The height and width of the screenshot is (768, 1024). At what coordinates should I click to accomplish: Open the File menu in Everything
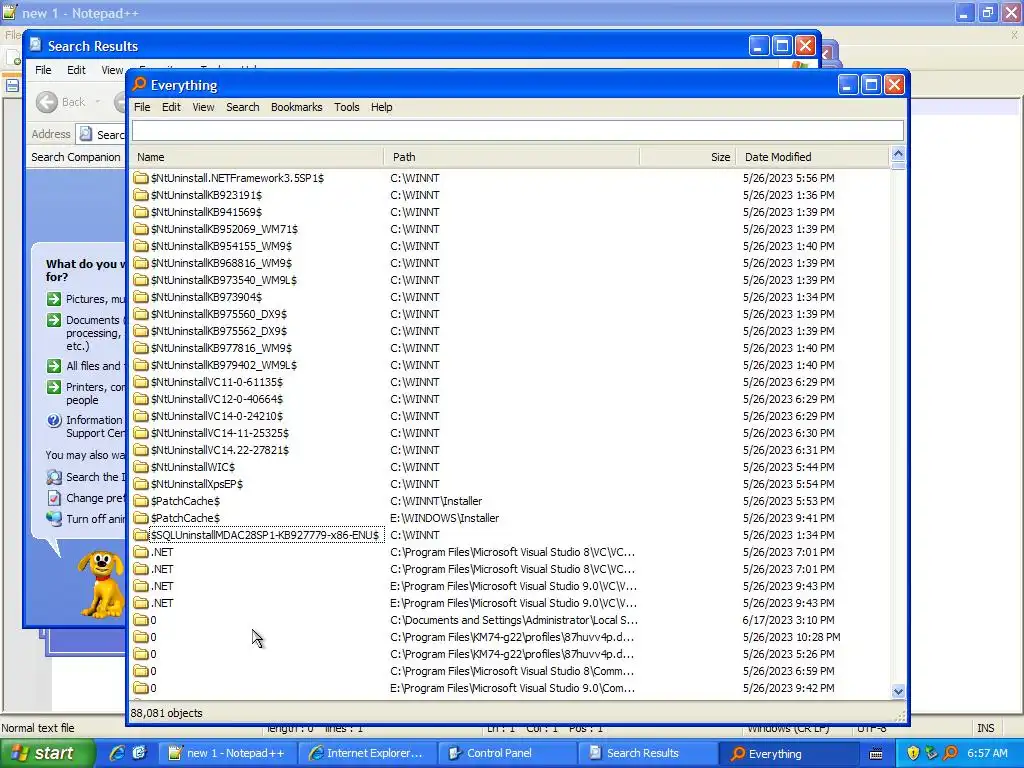coord(142,107)
